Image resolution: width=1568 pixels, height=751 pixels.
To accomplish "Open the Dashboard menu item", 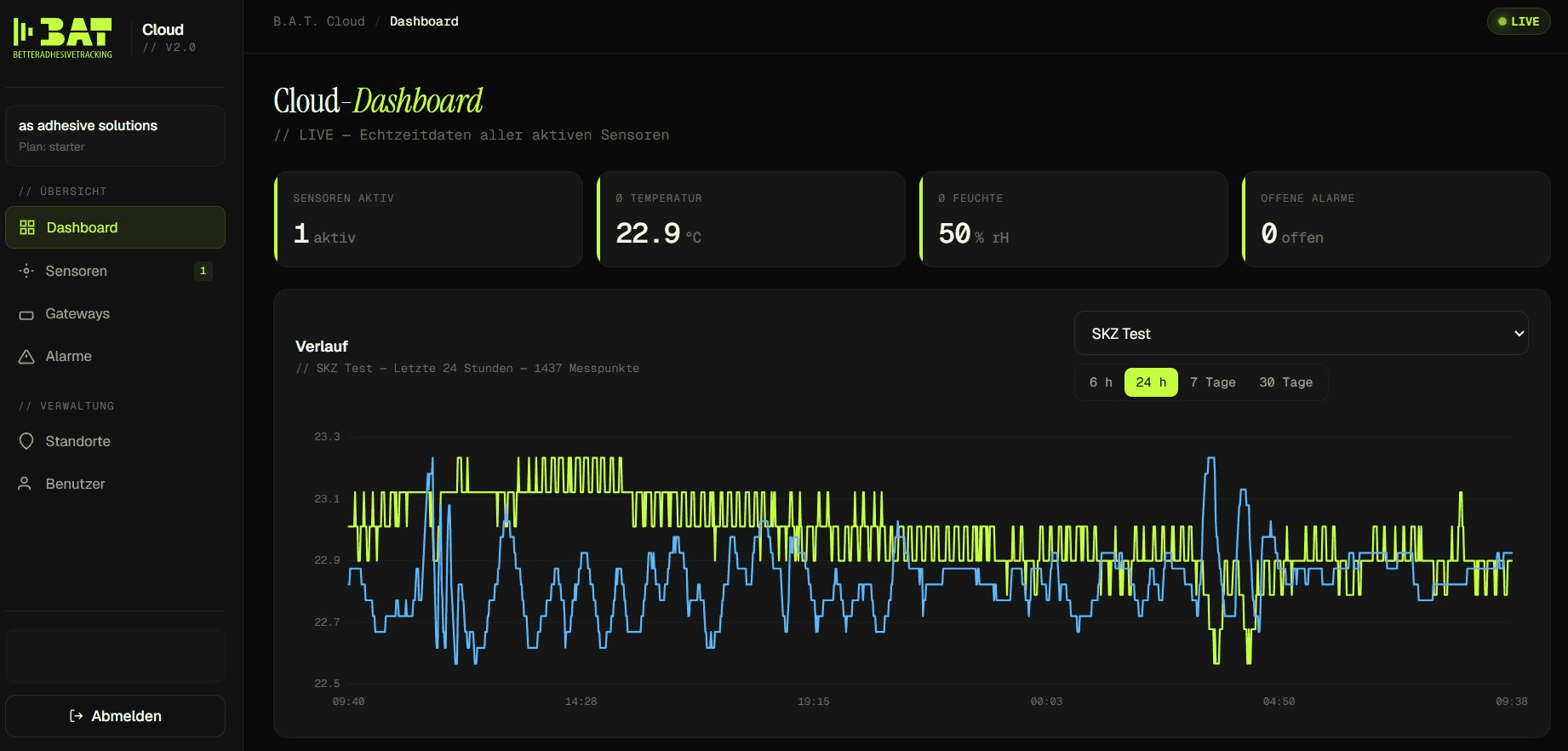I will pyautogui.click(x=115, y=227).
